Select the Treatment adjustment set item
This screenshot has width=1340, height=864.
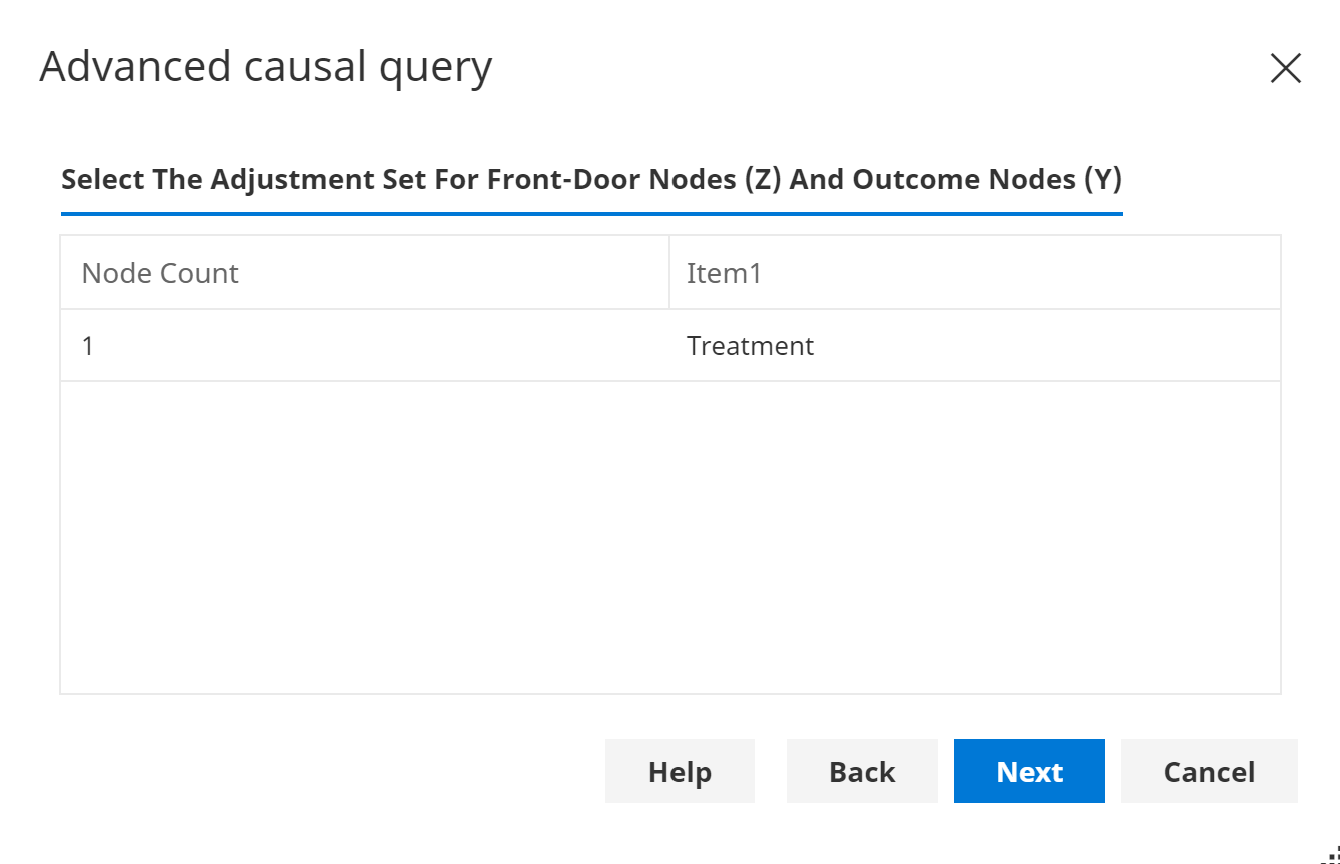[x=750, y=346]
